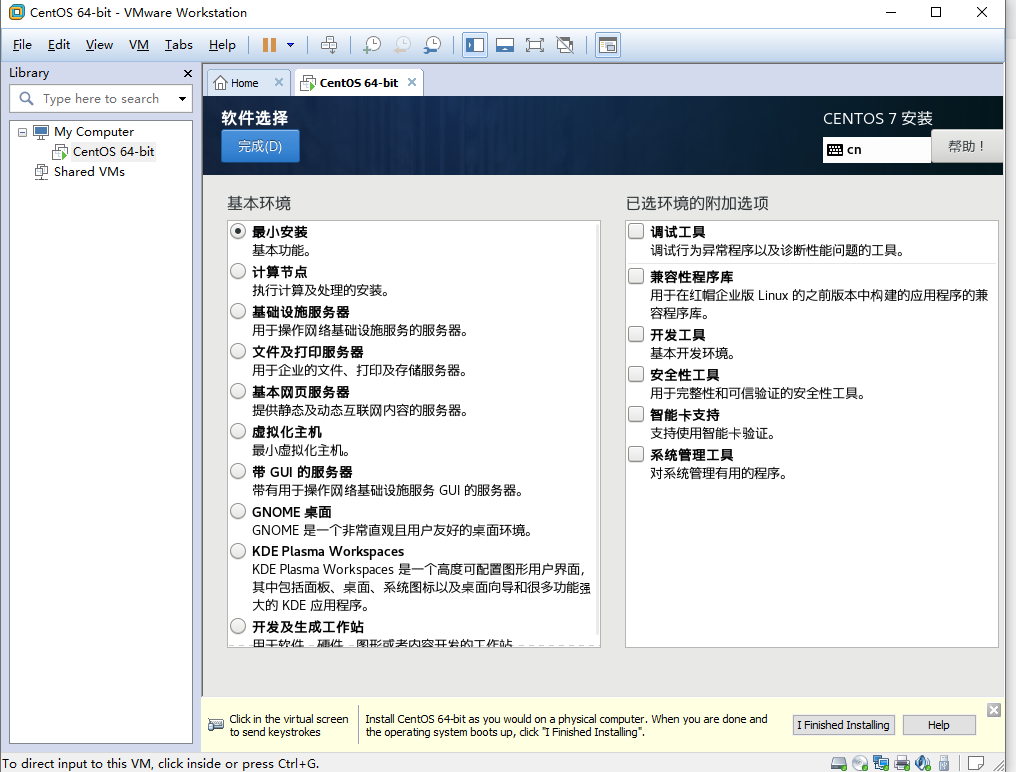Switch to the Home tab

[x=244, y=83]
